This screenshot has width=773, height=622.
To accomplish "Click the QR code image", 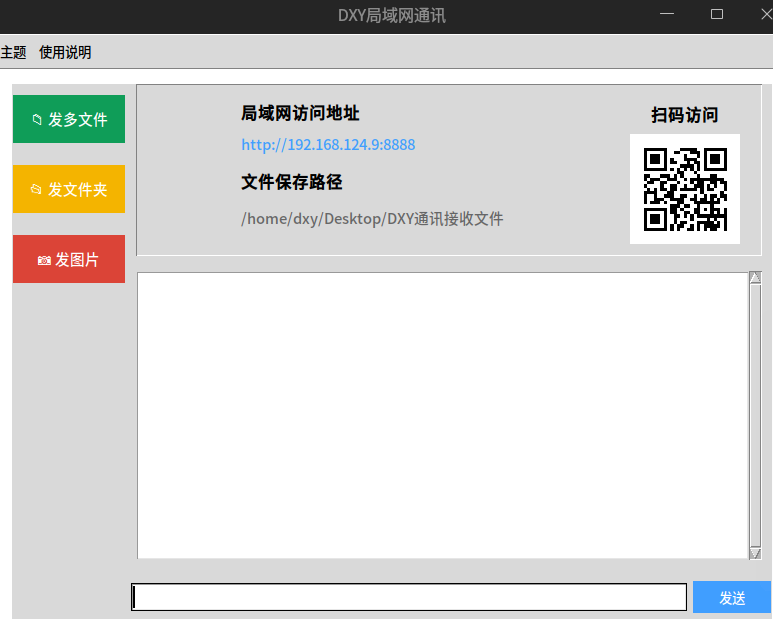I will pos(685,189).
